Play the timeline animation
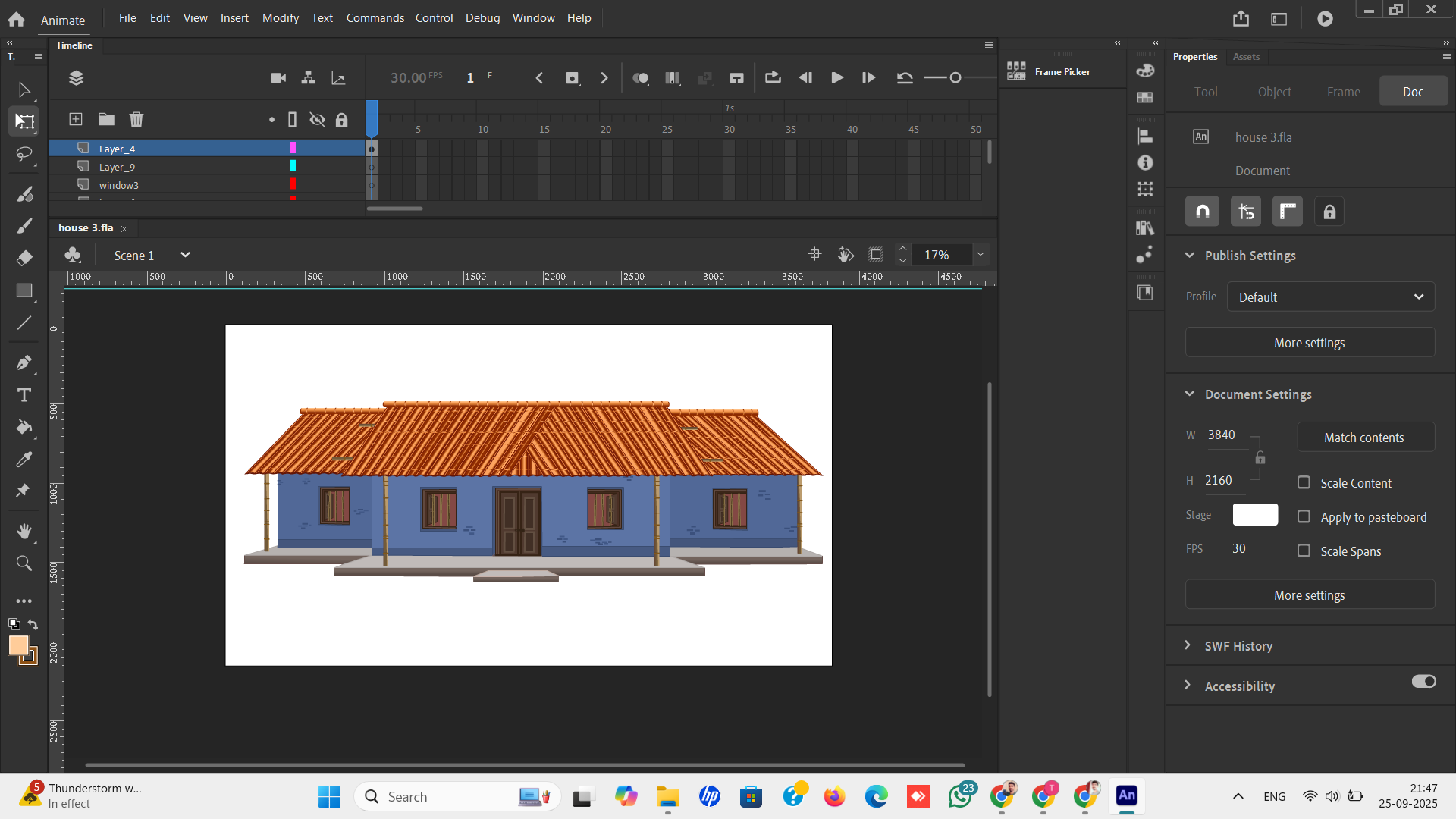 pyautogui.click(x=837, y=77)
